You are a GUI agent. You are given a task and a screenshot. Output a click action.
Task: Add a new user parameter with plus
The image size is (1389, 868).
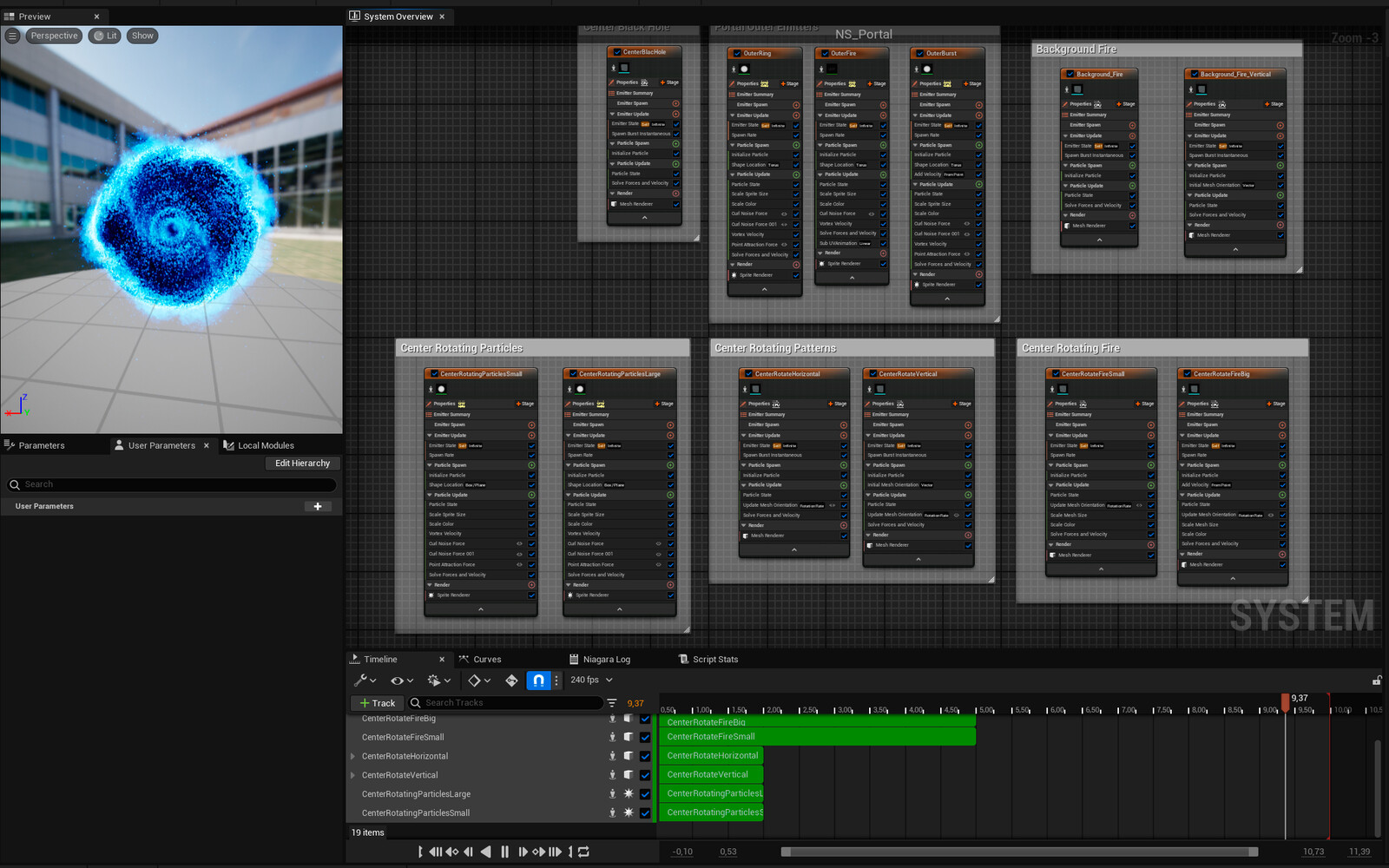pyautogui.click(x=318, y=506)
